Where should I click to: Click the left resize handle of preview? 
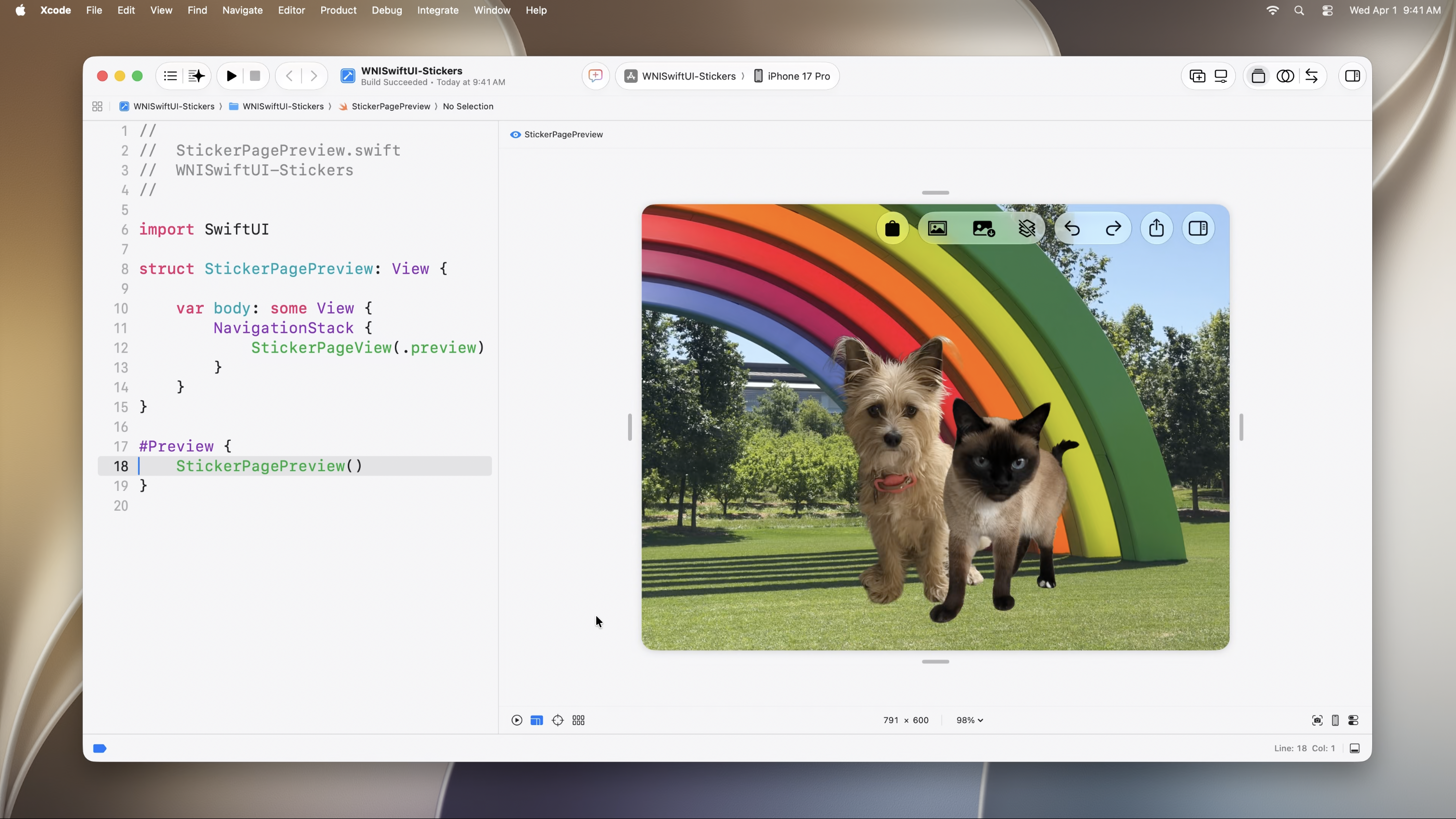(x=630, y=427)
